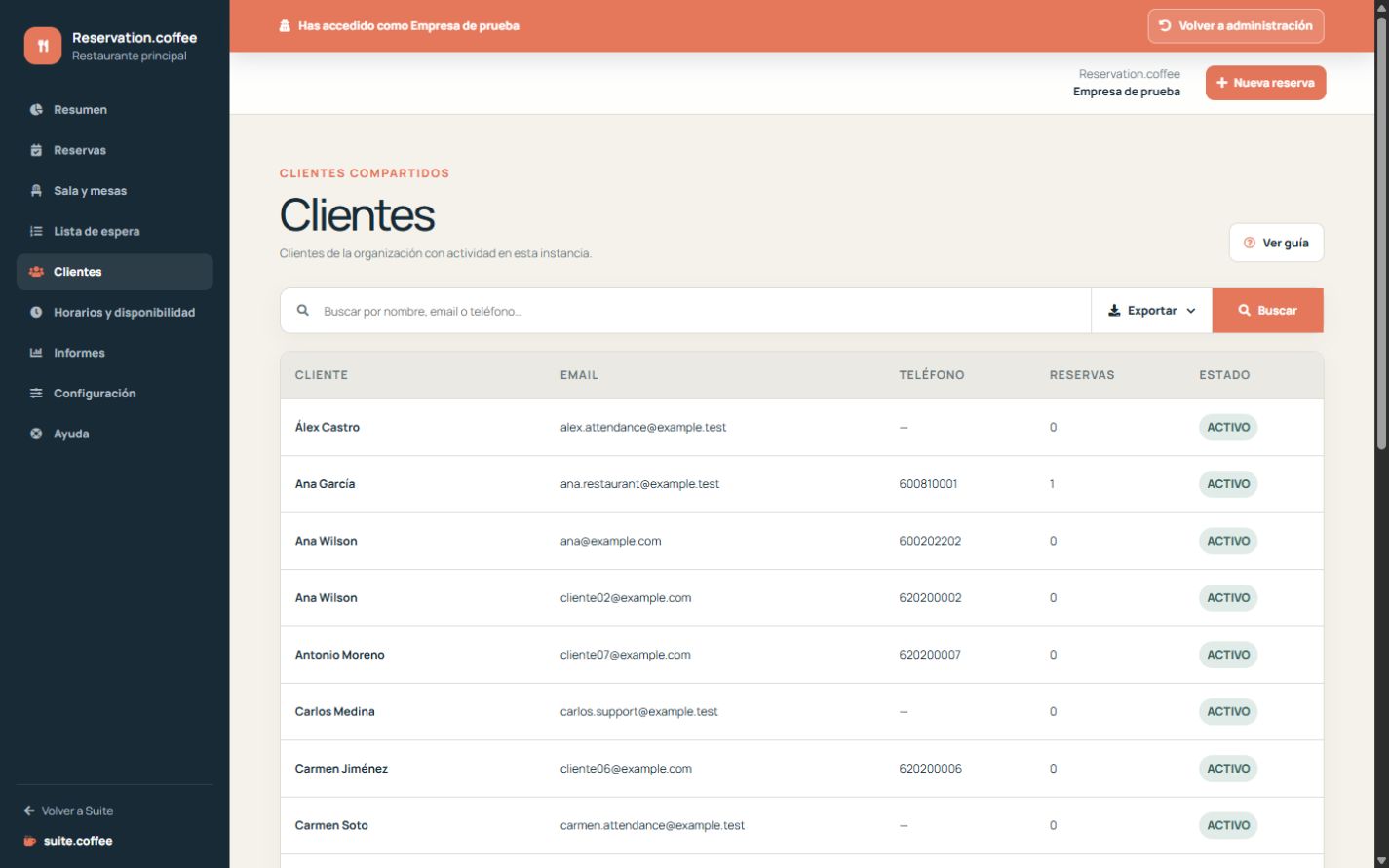Click the undo arrow icon on Volver a administración
Viewport: 1389px width, 868px height.
tap(1165, 26)
